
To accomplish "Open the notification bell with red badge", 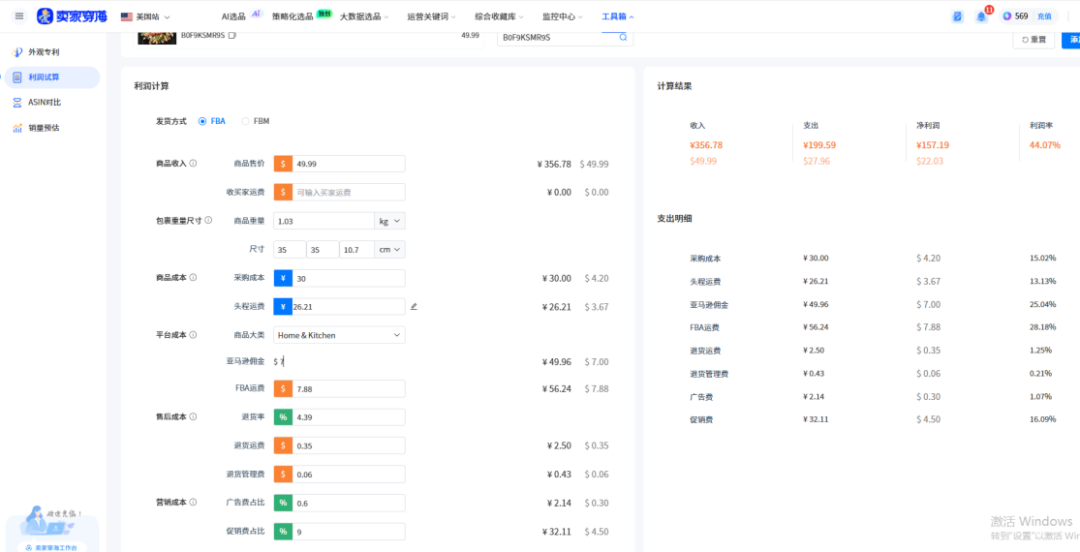I will (981, 17).
